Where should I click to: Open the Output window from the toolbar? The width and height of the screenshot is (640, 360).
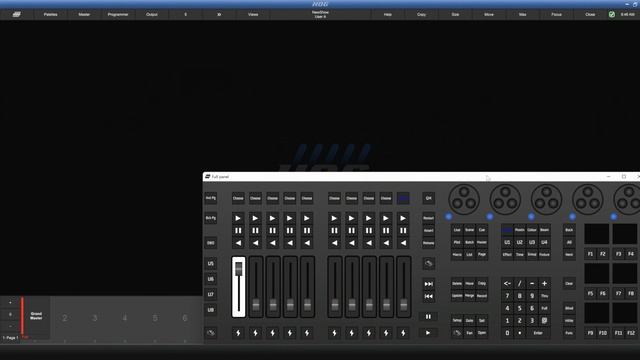[152, 14]
